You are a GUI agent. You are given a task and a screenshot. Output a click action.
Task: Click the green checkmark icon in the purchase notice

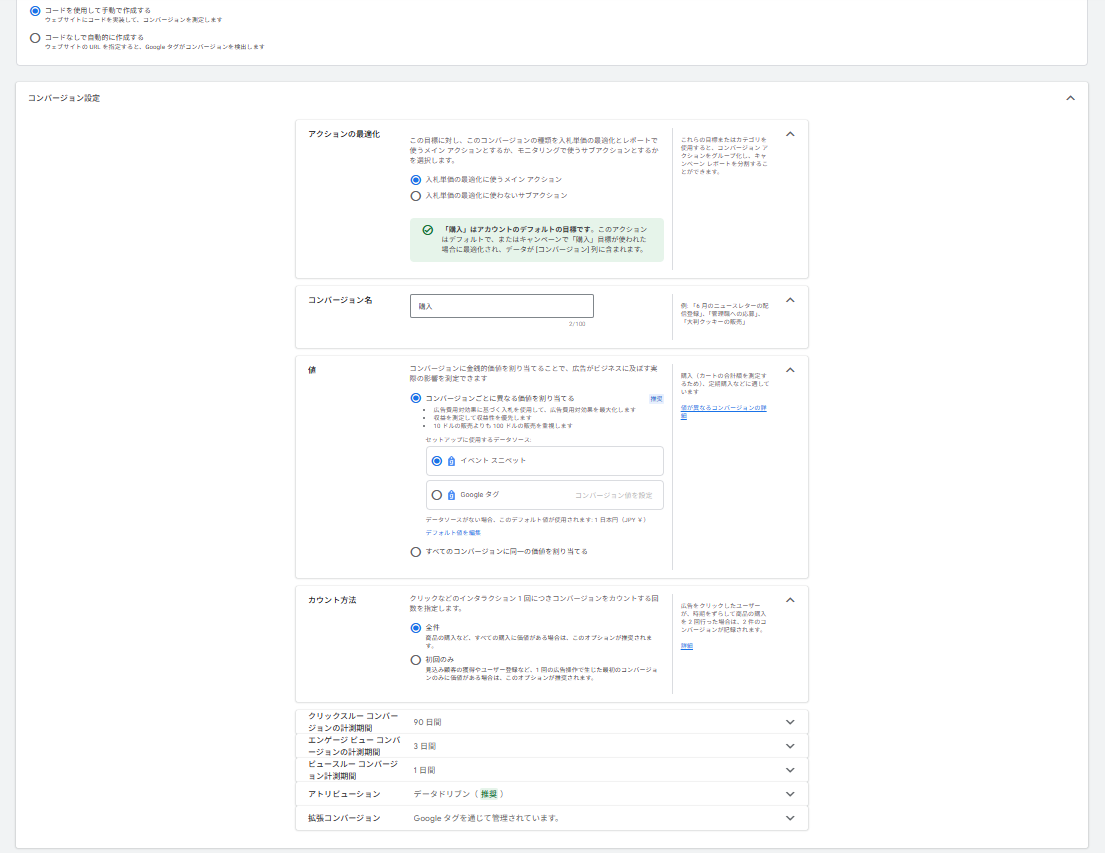(427, 229)
